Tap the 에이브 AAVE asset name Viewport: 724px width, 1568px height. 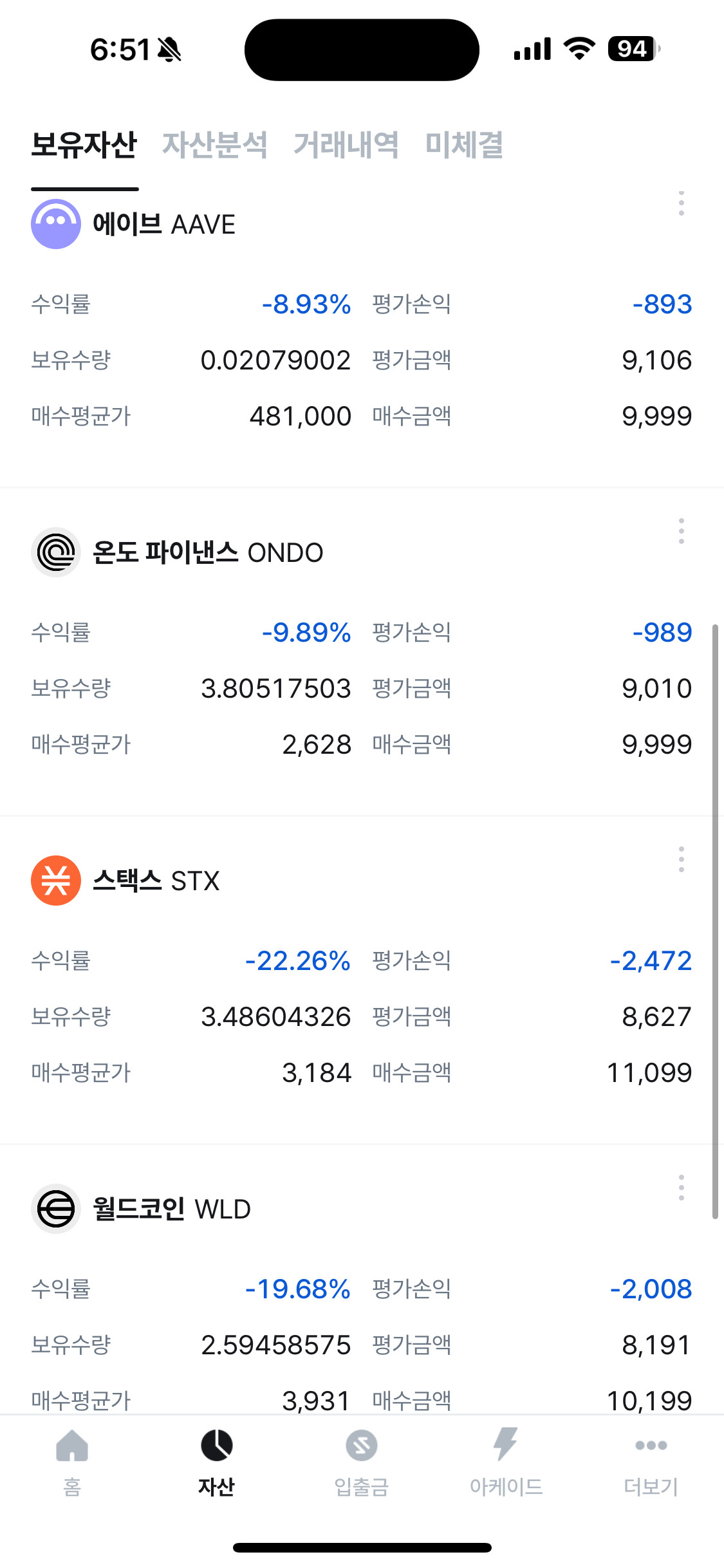click(164, 225)
